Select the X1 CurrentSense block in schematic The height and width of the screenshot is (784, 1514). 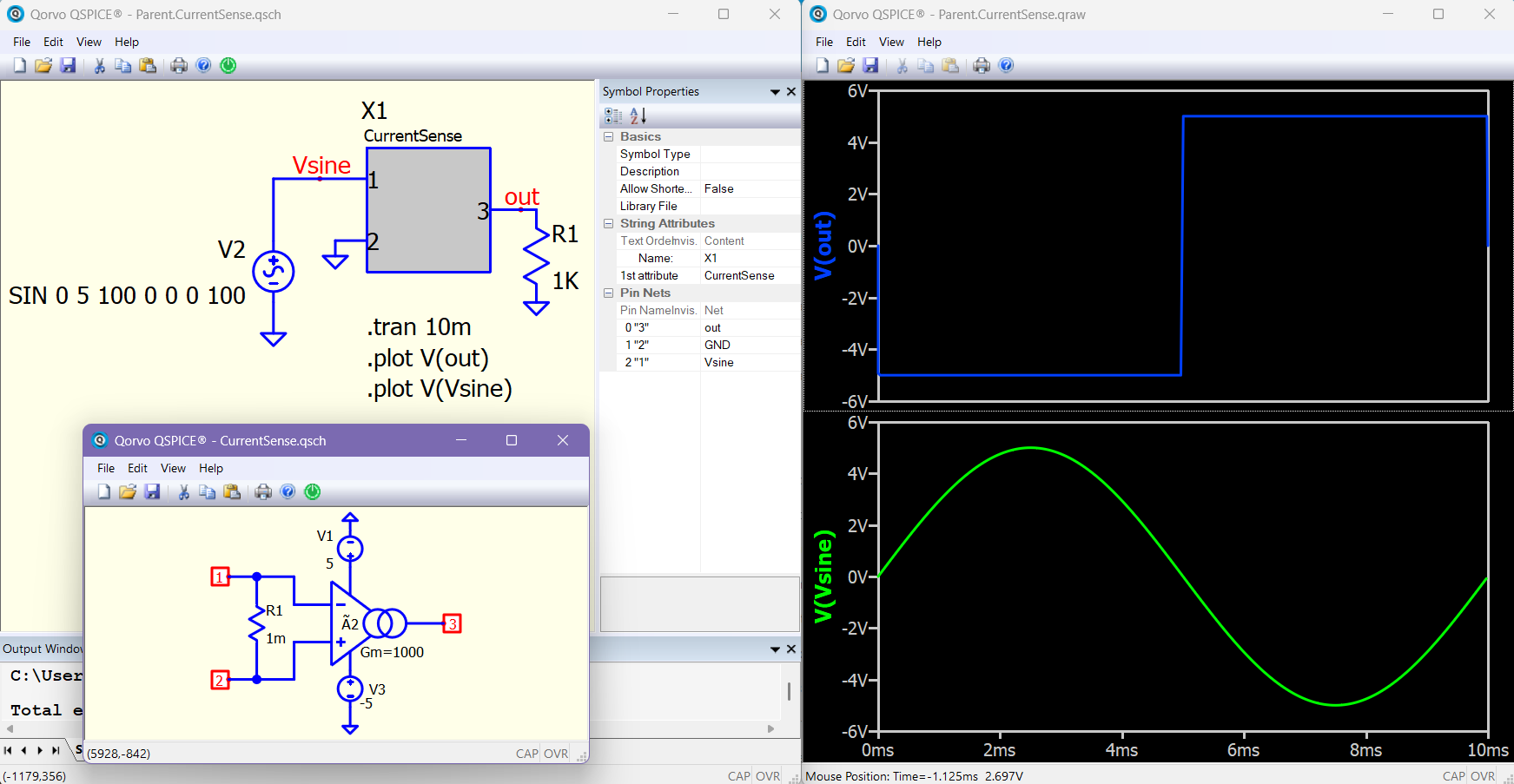428,210
